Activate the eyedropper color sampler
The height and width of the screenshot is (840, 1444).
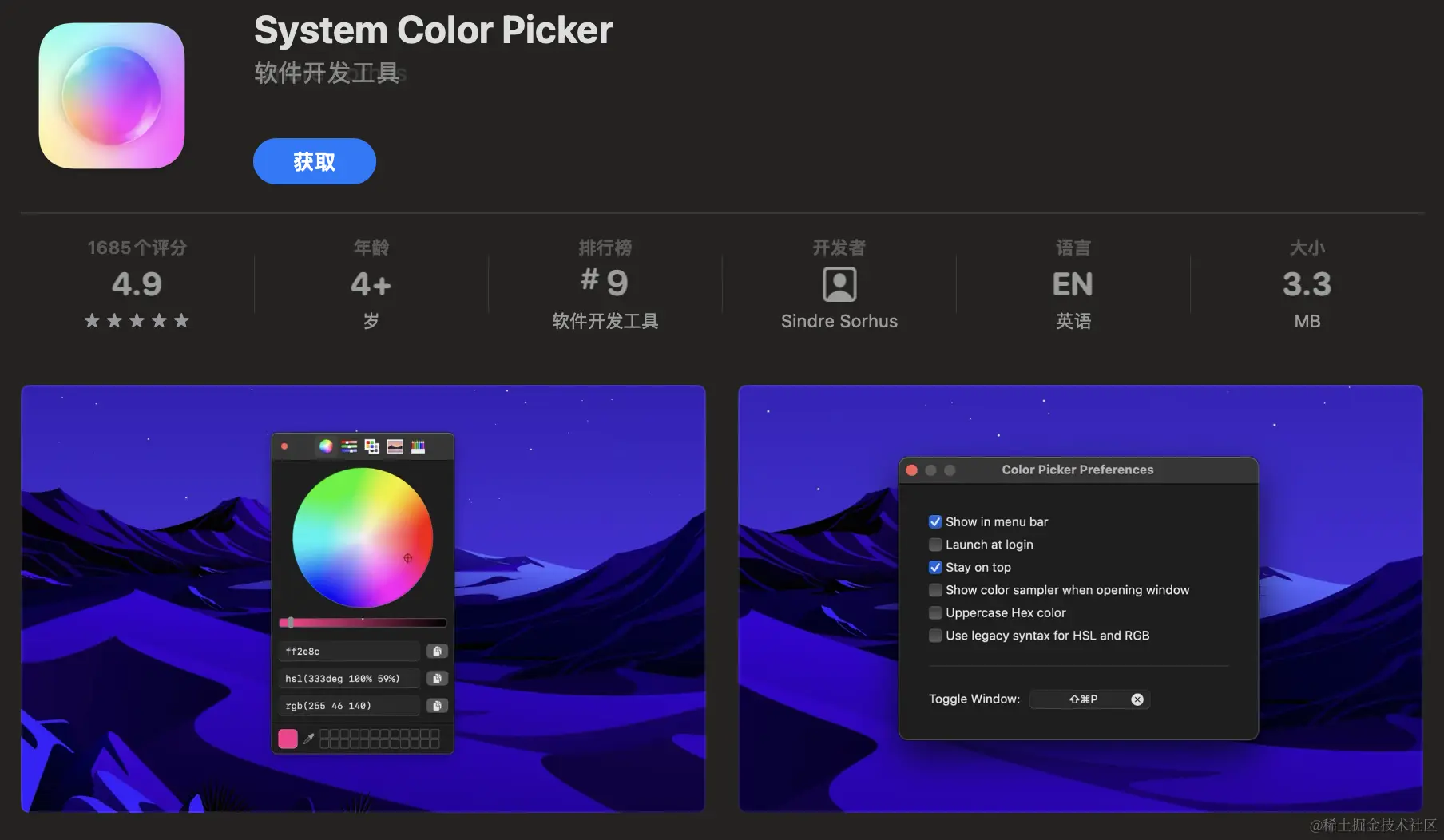pyautogui.click(x=309, y=739)
